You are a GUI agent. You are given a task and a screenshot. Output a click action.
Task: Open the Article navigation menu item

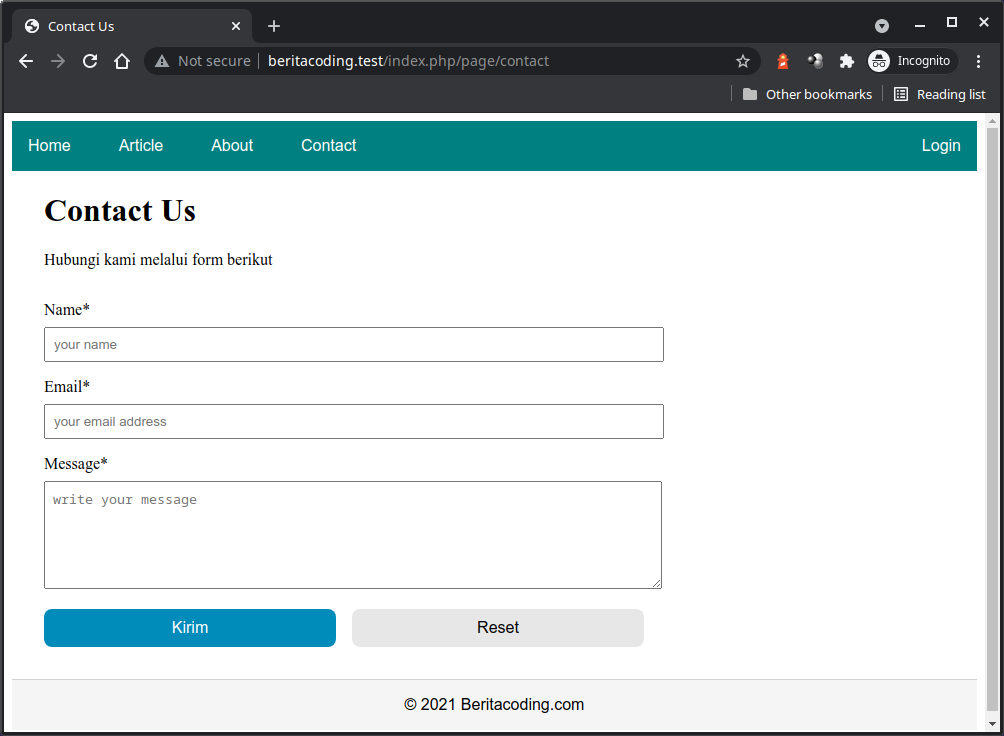140,145
